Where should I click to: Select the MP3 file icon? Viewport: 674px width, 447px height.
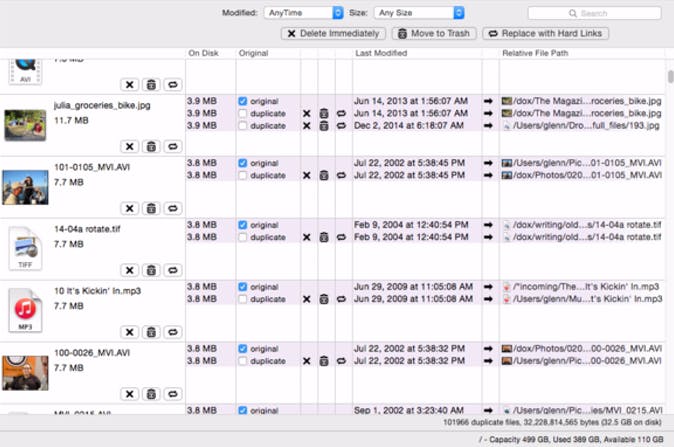coord(25,310)
